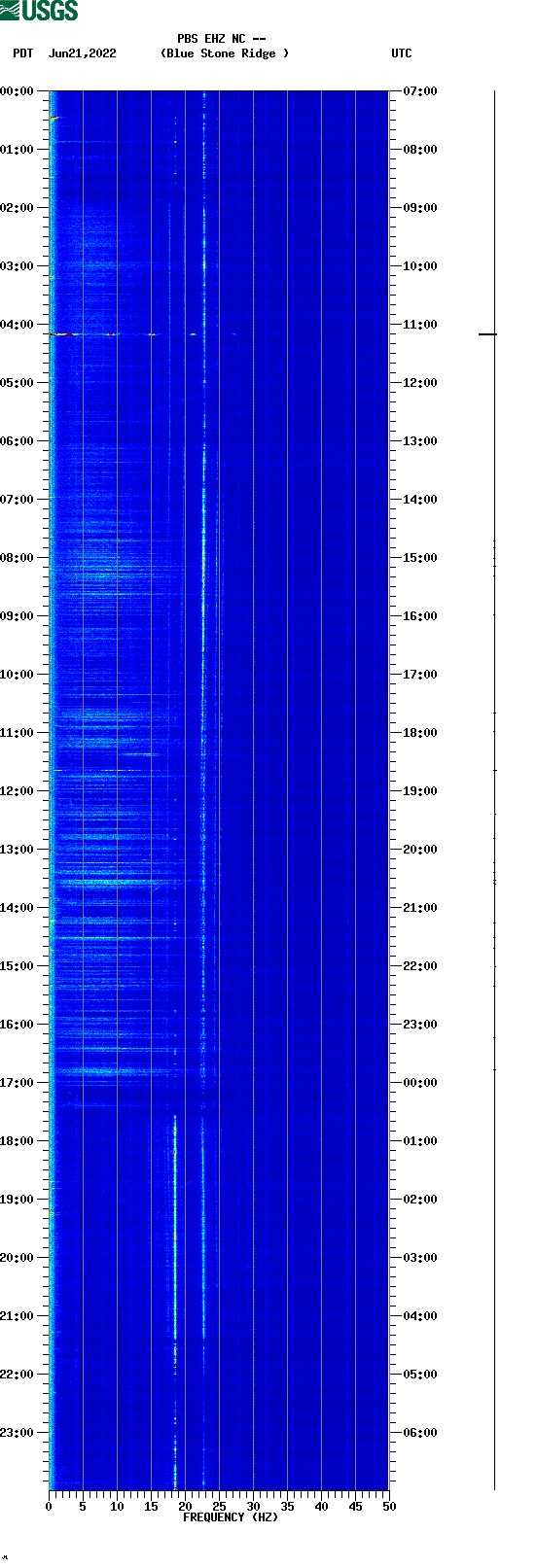
Task: Click PDT time label '04:00'
Action: pos(17,325)
